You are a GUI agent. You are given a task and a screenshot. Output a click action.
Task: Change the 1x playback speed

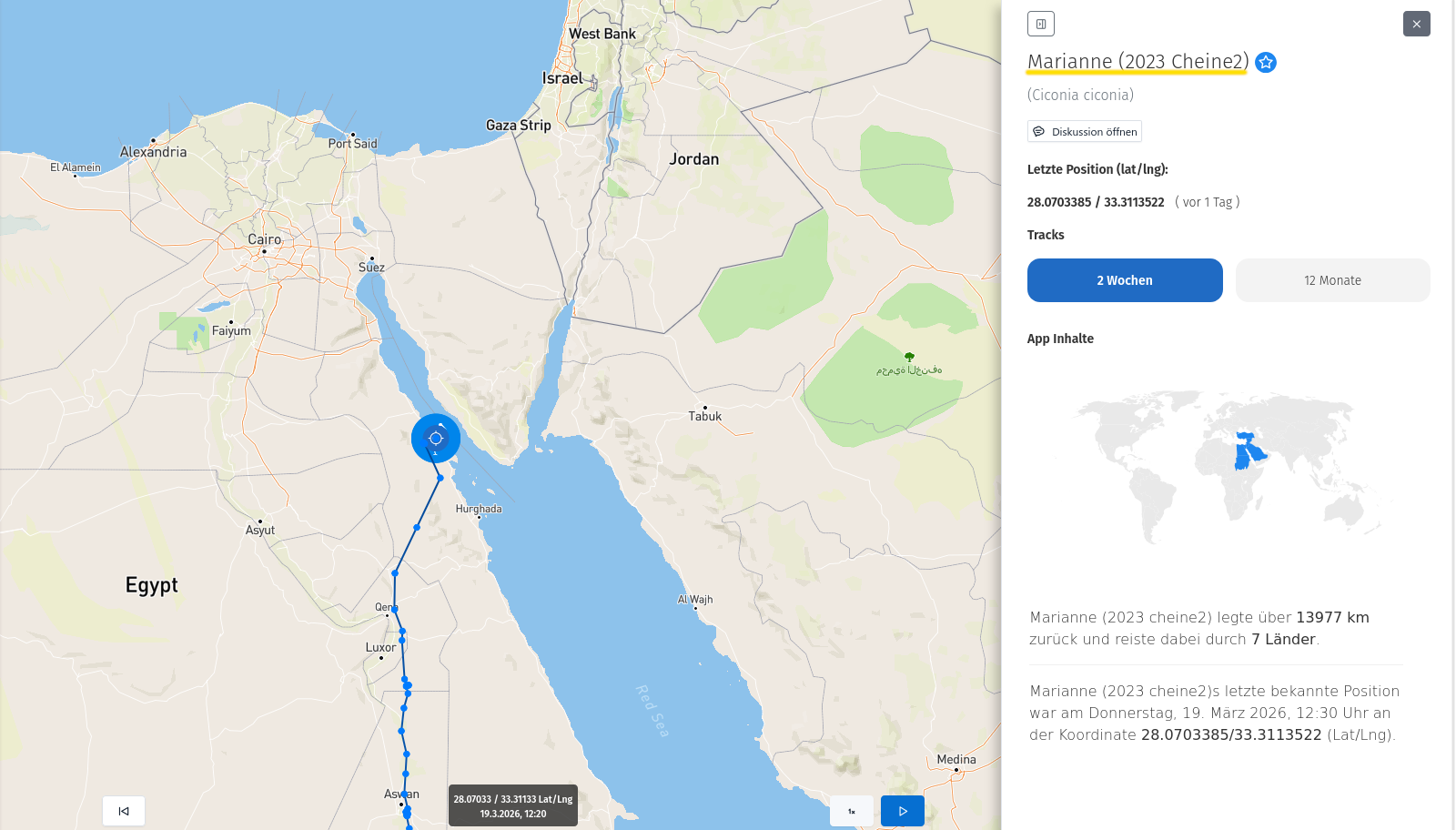(851, 811)
